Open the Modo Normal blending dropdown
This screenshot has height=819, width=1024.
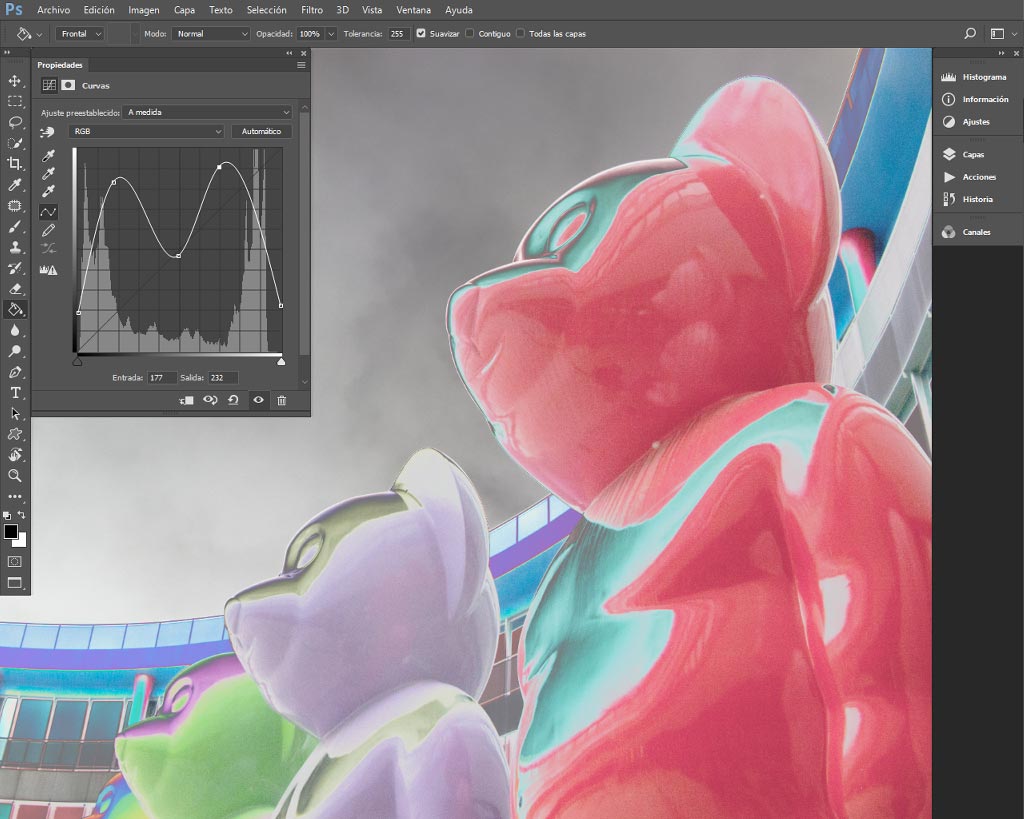coord(211,33)
